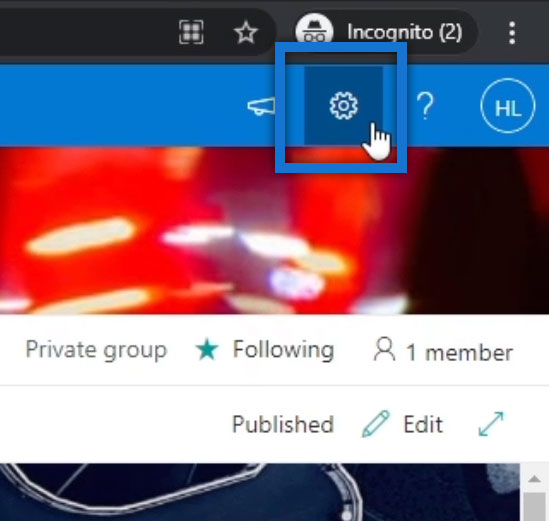Bookmark this page with the star icon
The image size is (549, 521).
pyautogui.click(x=246, y=32)
